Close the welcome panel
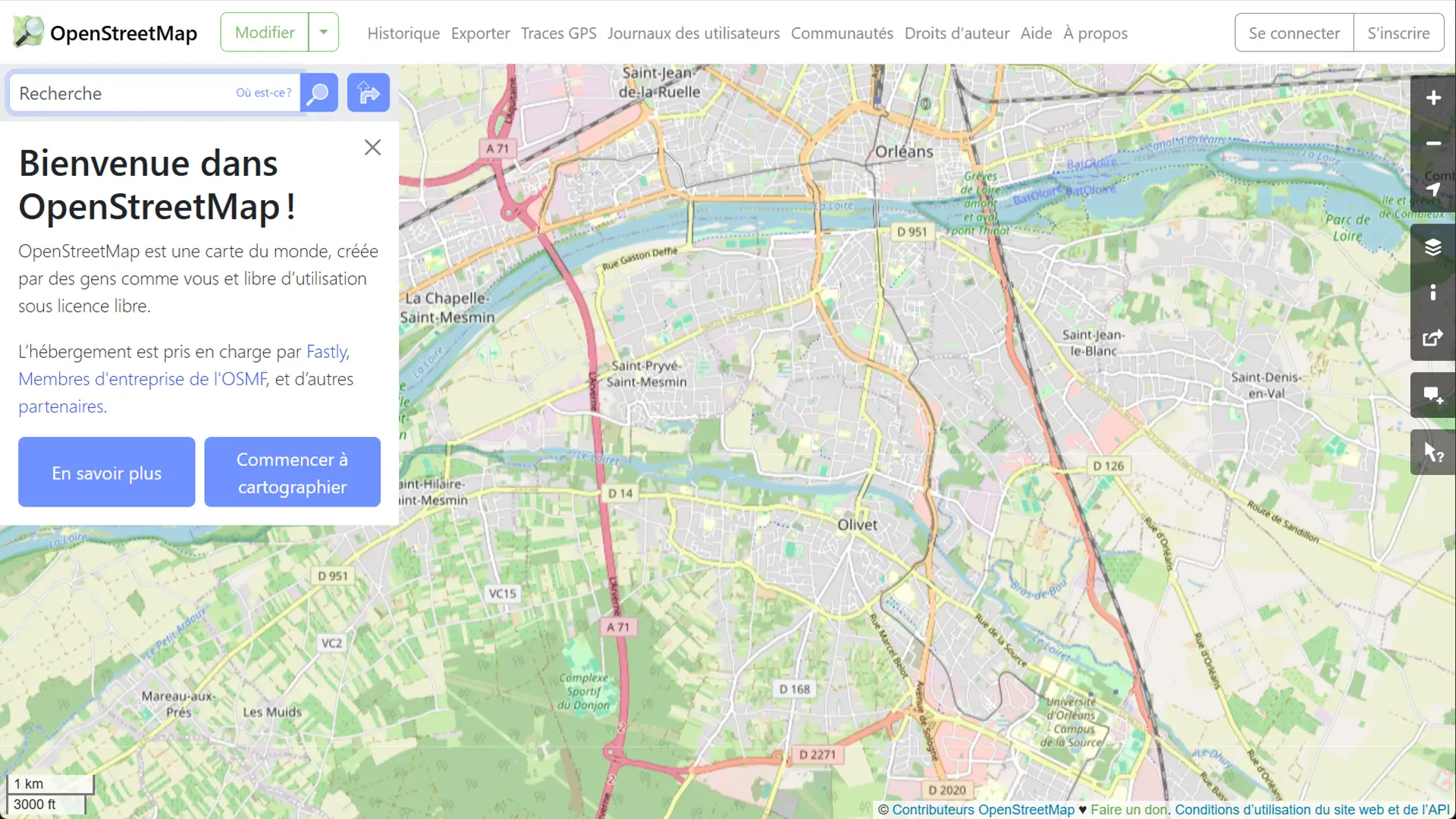This screenshot has height=819, width=1456. pos(372,147)
